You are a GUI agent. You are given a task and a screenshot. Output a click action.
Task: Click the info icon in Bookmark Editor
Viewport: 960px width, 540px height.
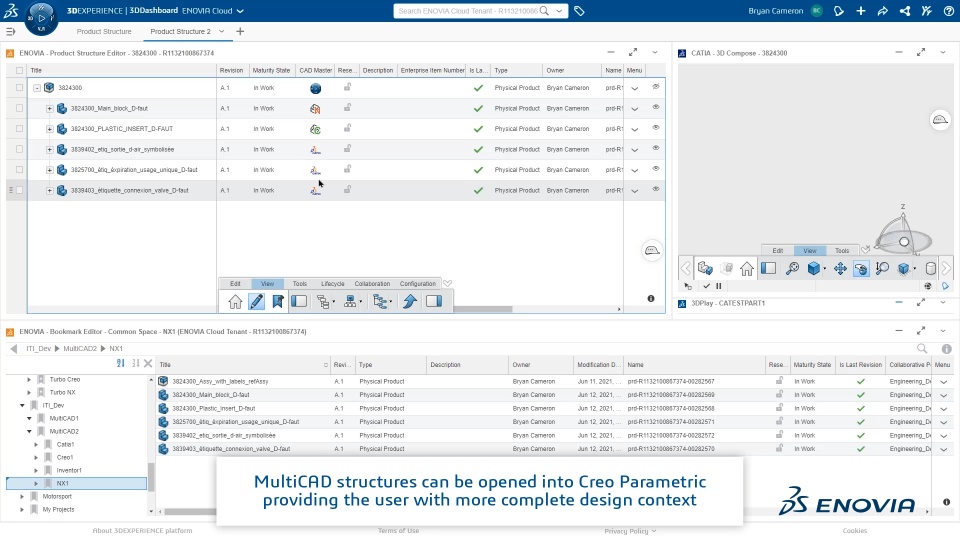947,348
